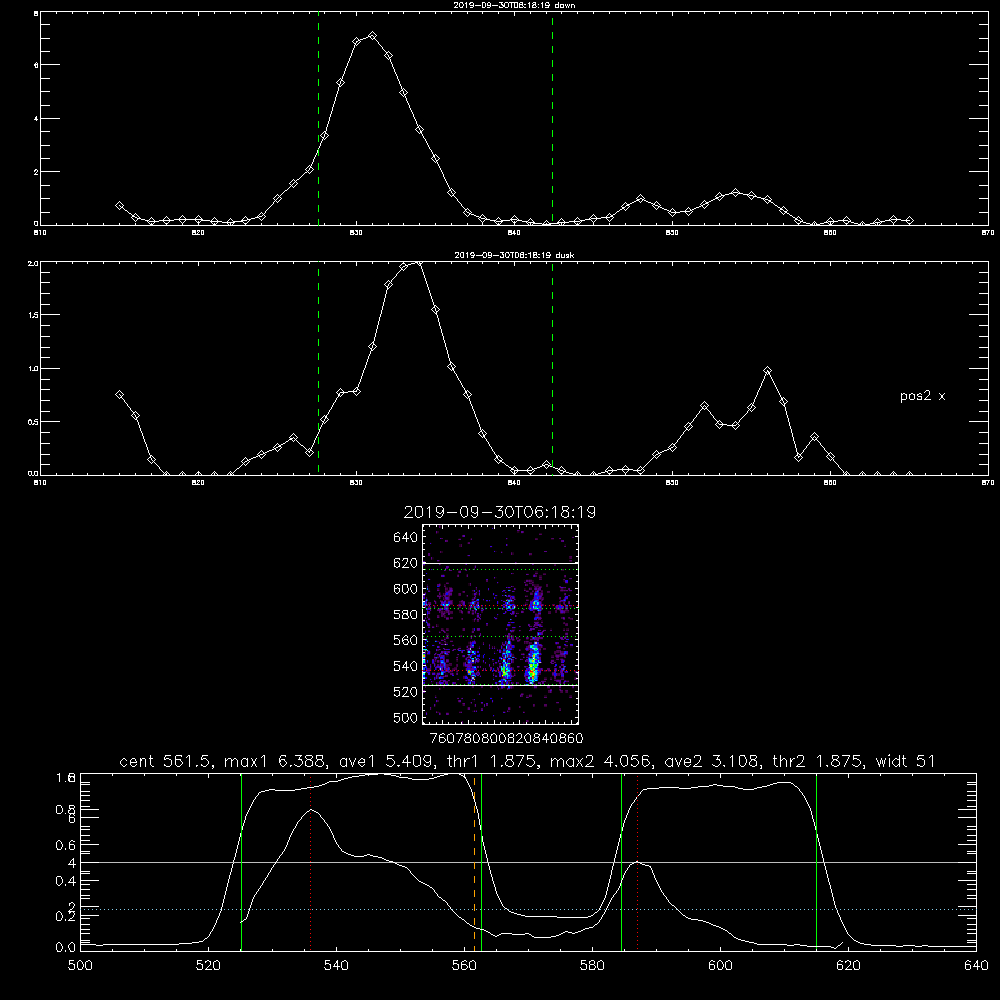Click bottom plot x-axis label '560'
This screenshot has height=1000, width=1000.
point(464,966)
